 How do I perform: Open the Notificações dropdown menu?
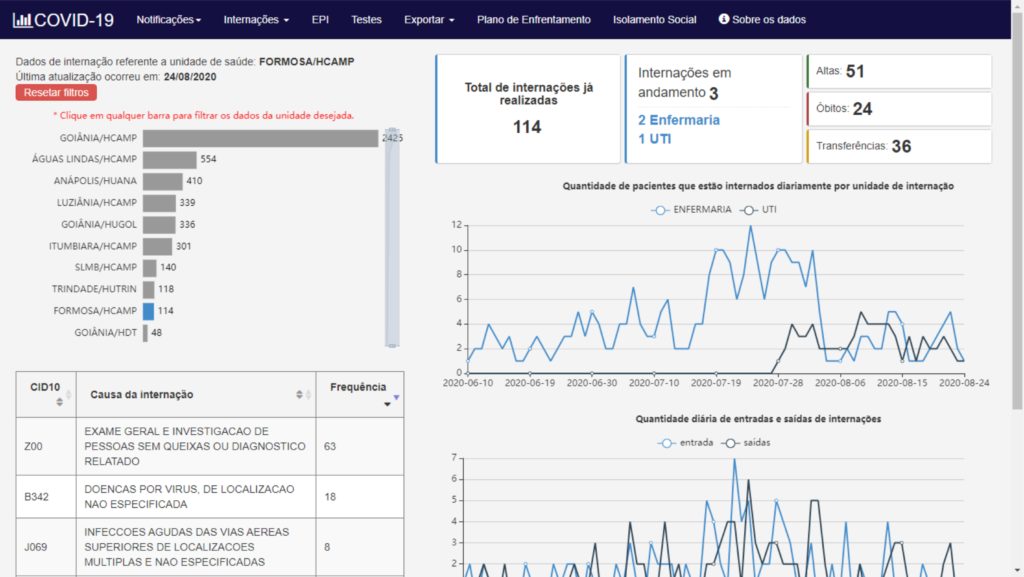pyautogui.click(x=168, y=20)
